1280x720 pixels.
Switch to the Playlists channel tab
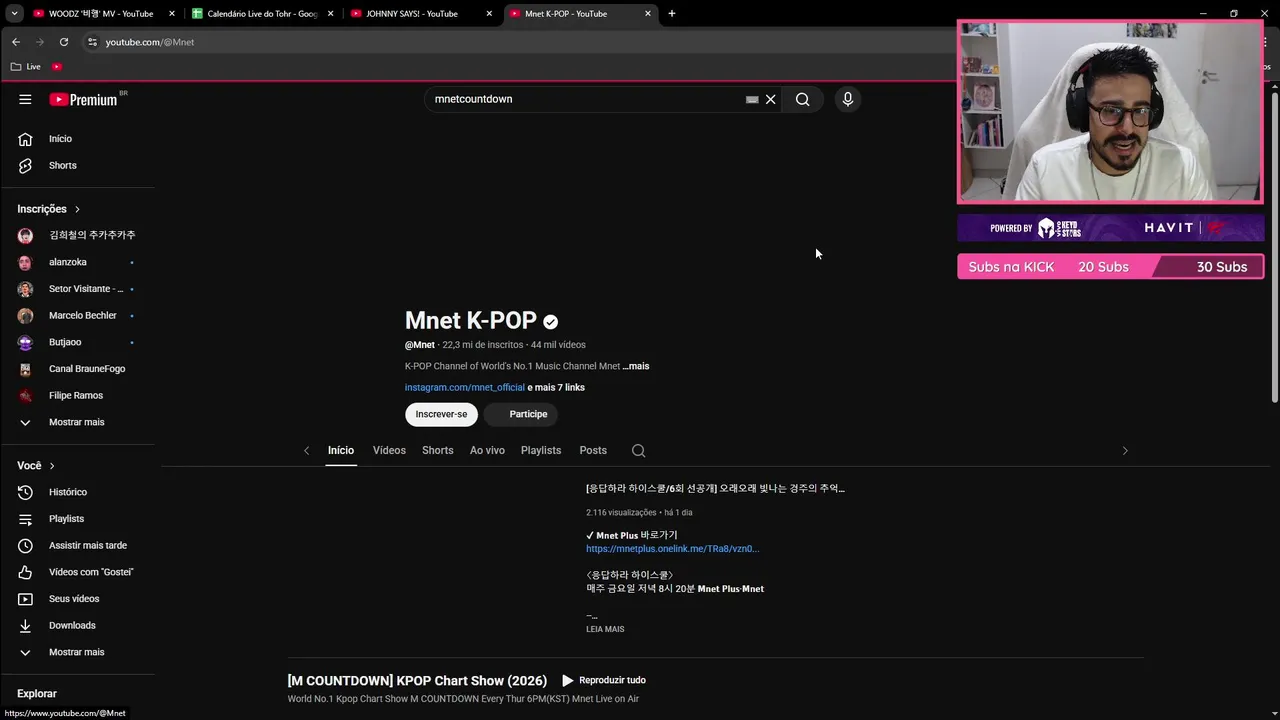541,451
